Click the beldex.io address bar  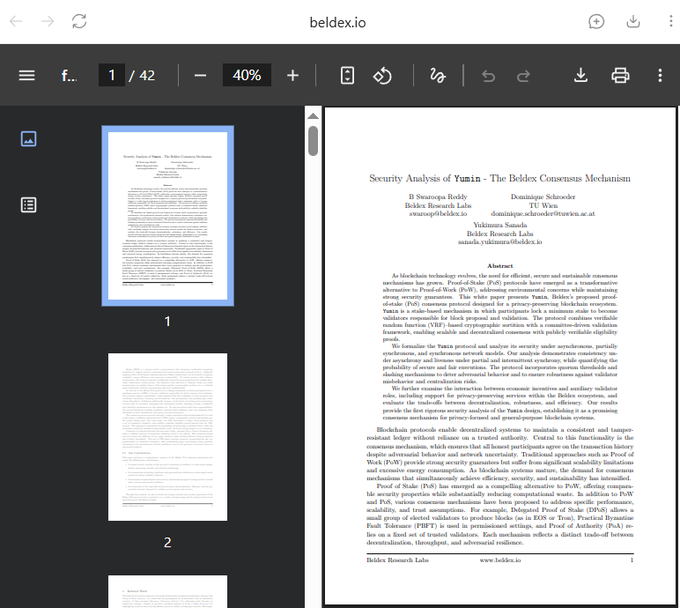point(337,22)
